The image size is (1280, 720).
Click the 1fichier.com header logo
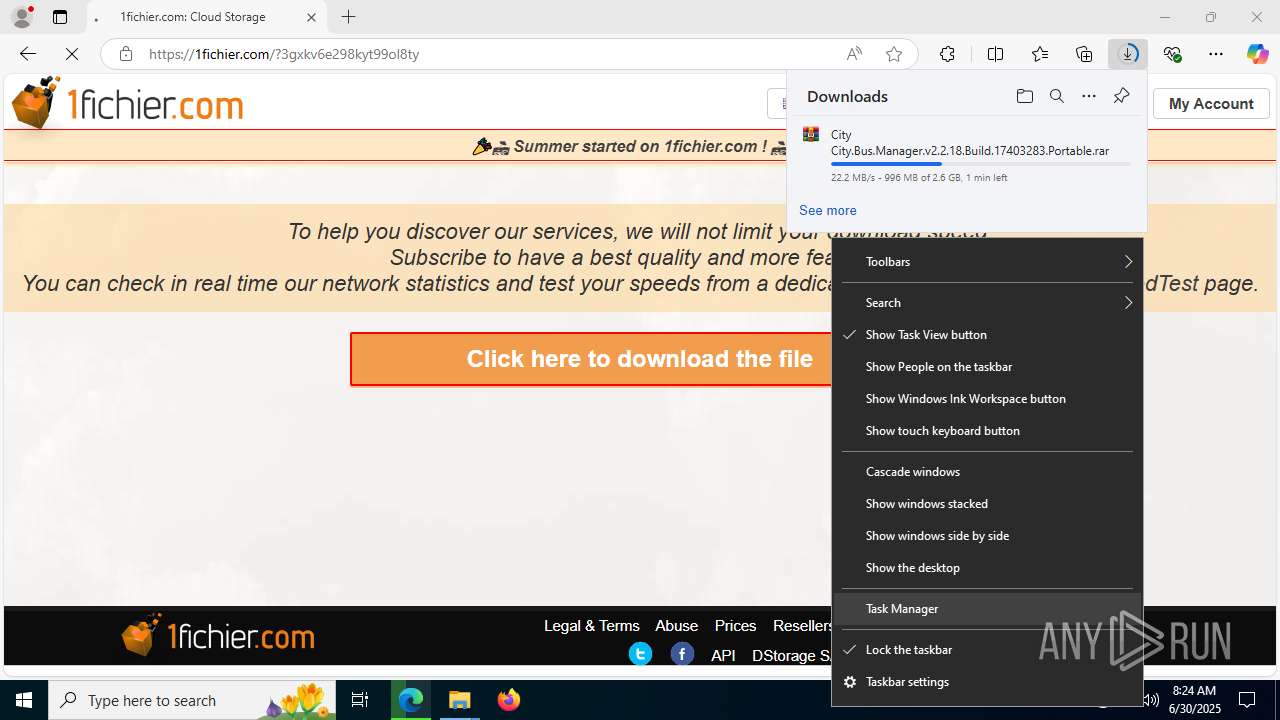(x=128, y=104)
